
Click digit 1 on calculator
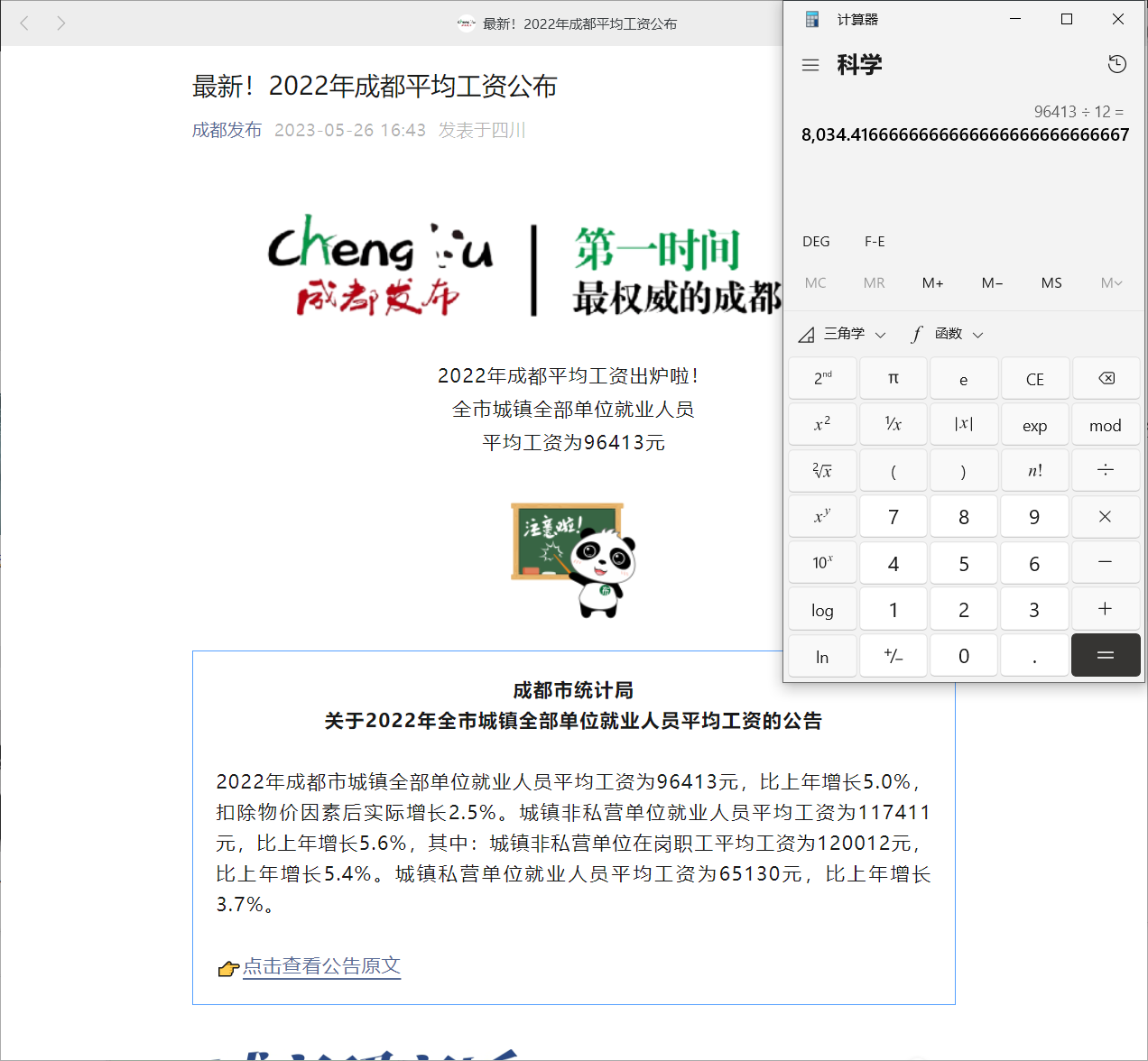[x=893, y=610]
